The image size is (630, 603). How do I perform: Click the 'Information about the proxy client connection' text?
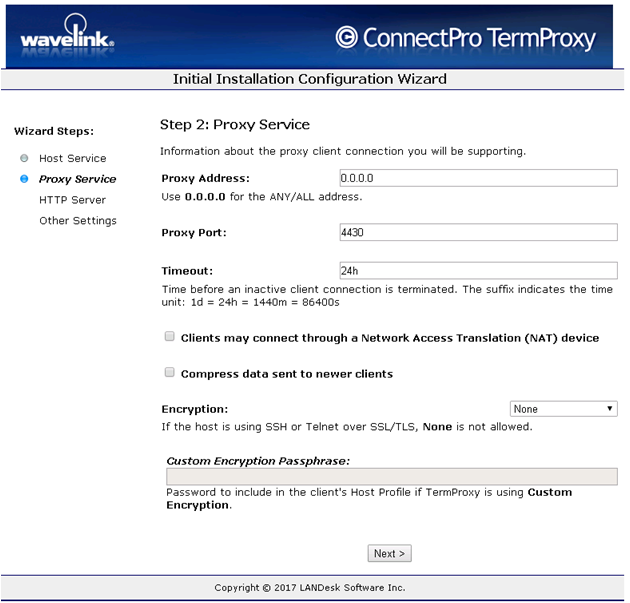pyautogui.click(x=343, y=151)
